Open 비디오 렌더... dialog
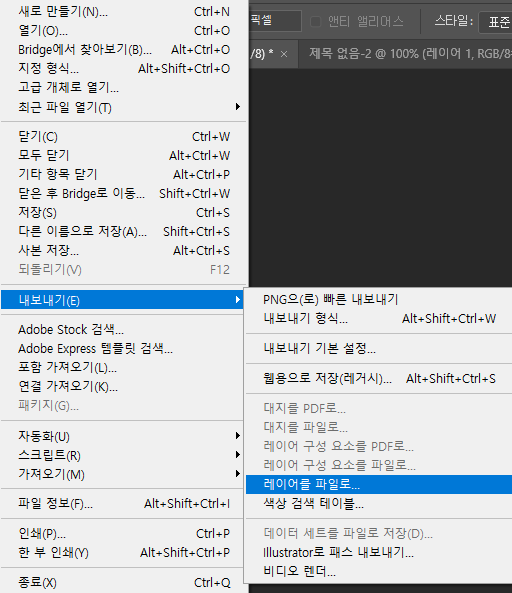 click(379, 571)
